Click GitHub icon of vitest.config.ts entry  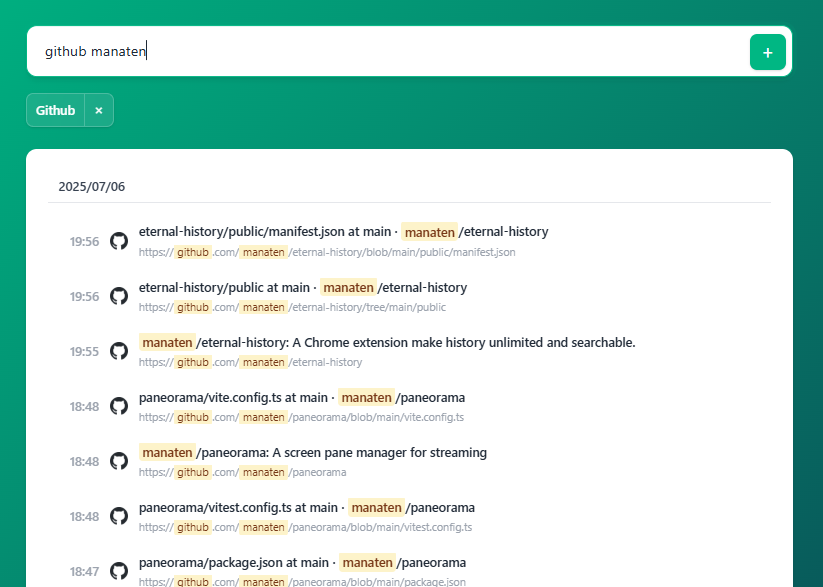[x=119, y=516]
